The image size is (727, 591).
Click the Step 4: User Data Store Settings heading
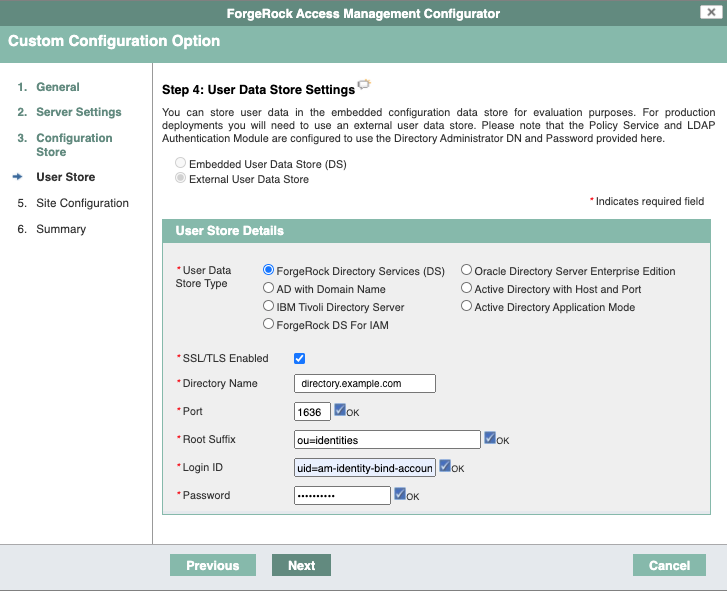click(x=258, y=89)
